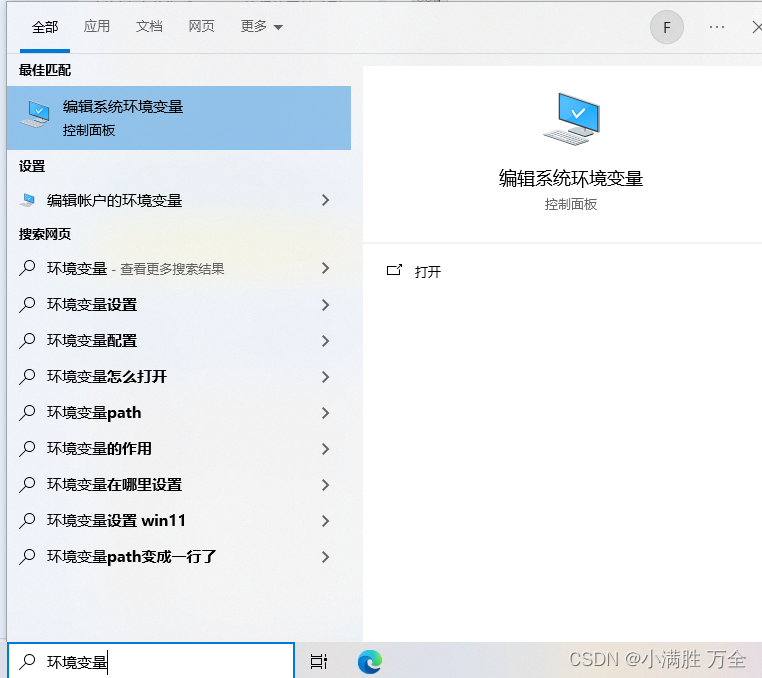Open the three-dot options menu

(x=717, y=27)
